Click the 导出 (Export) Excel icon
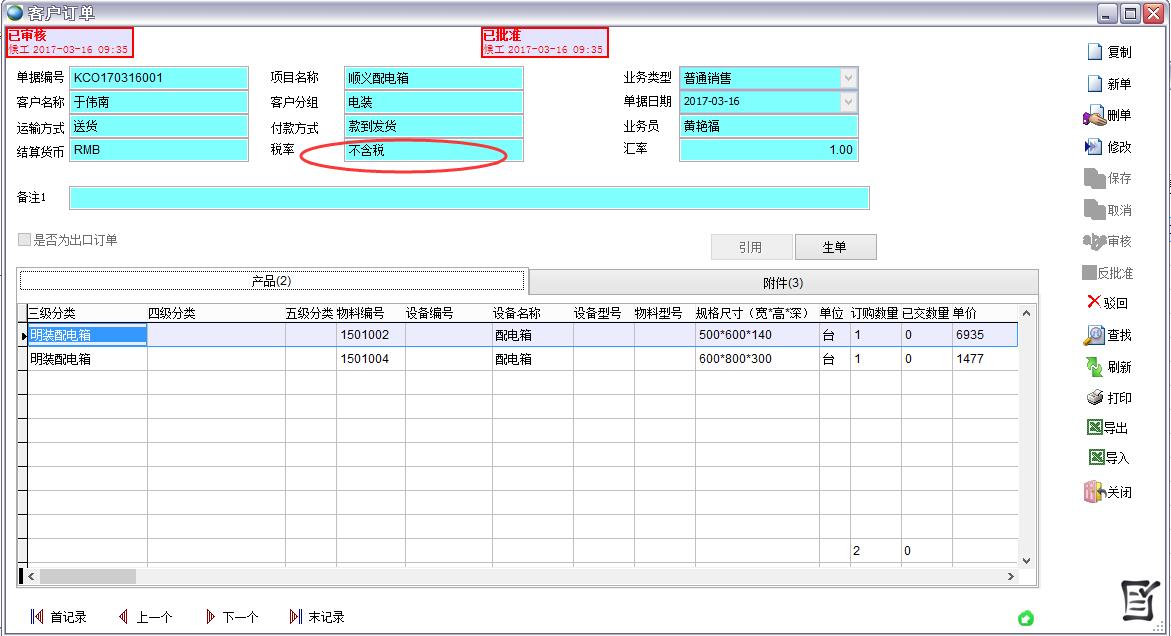The image size is (1171, 636). click(x=1110, y=428)
